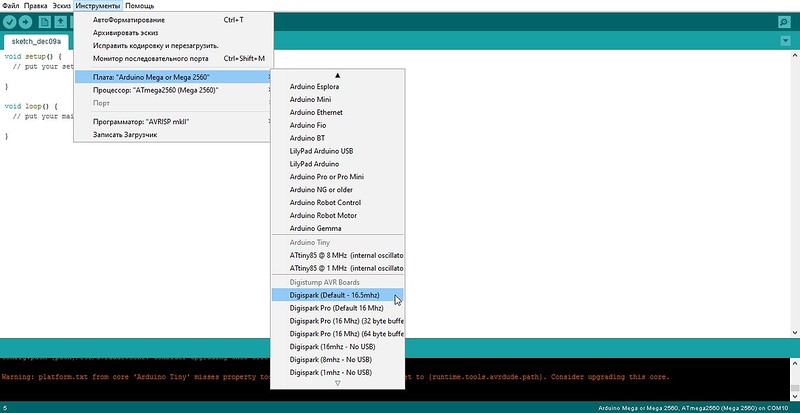The image size is (800, 413).
Task: Select Digispark Pro 32 byte buffer
Action: pos(337,321)
